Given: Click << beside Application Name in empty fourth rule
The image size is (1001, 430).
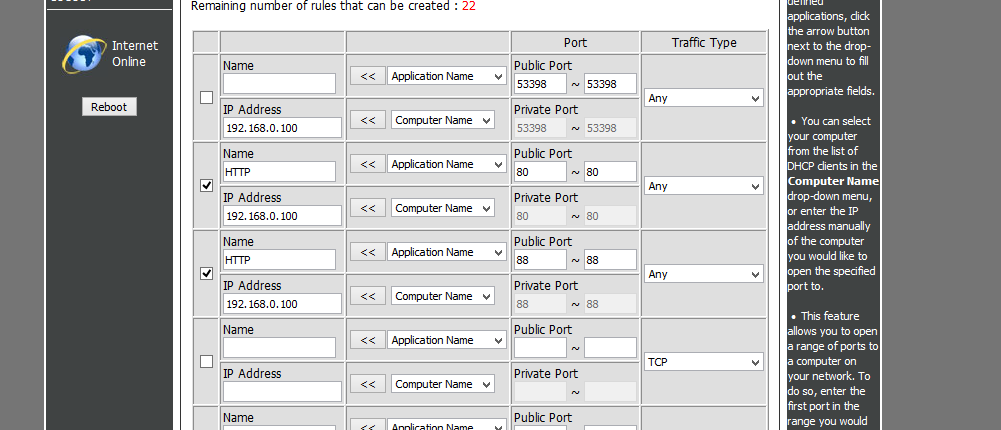Looking at the screenshot, I should 368,340.
